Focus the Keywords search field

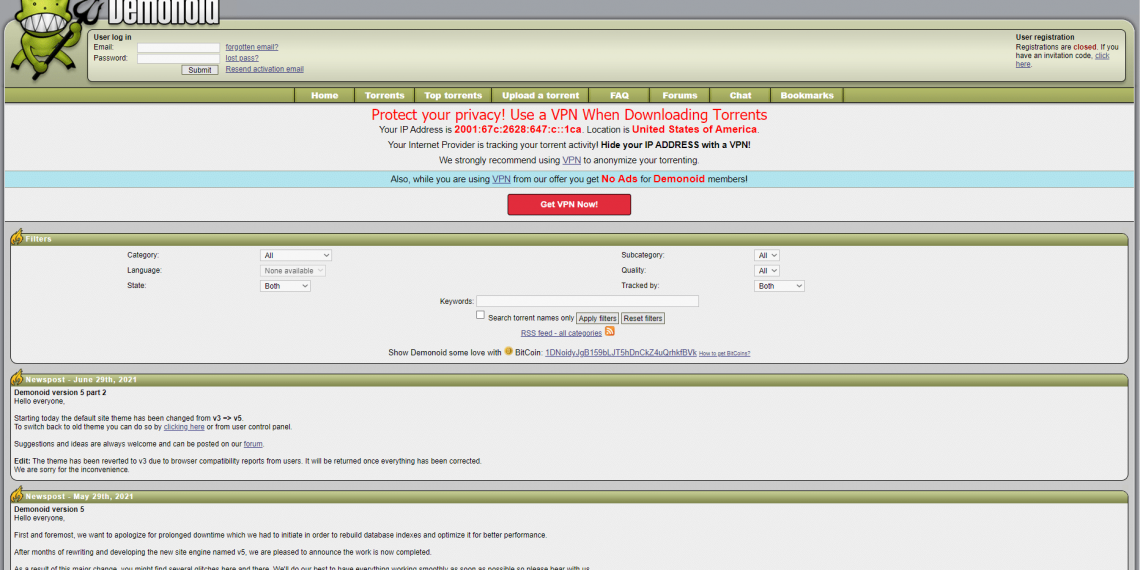point(587,301)
